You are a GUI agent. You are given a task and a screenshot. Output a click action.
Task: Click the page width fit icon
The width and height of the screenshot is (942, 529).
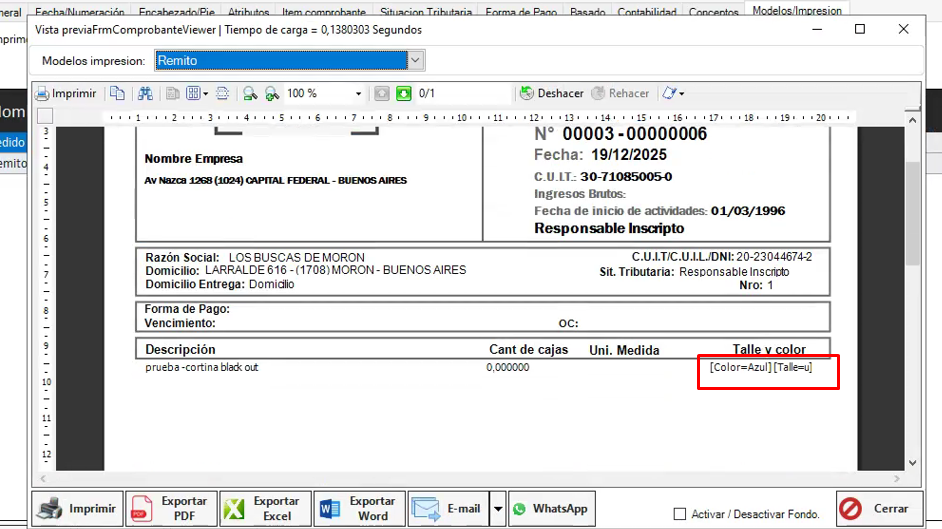point(222,93)
